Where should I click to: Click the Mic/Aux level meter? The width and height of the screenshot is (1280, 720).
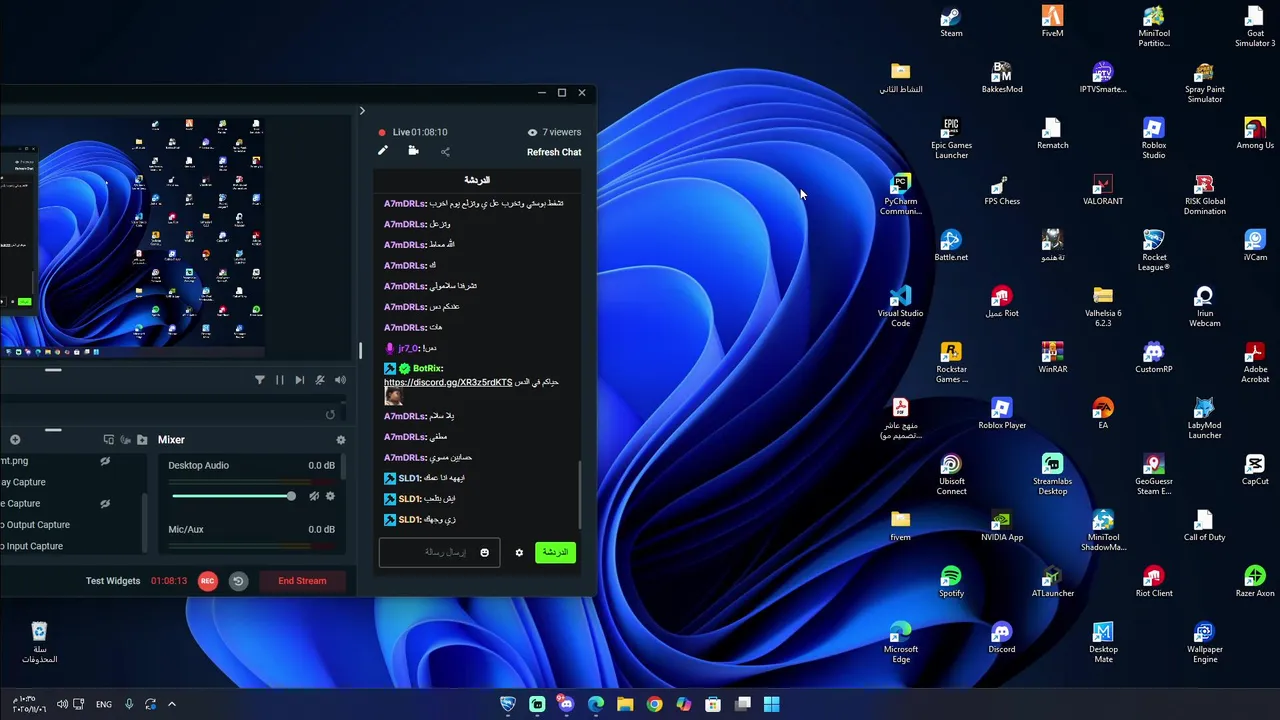pyautogui.click(x=252, y=547)
